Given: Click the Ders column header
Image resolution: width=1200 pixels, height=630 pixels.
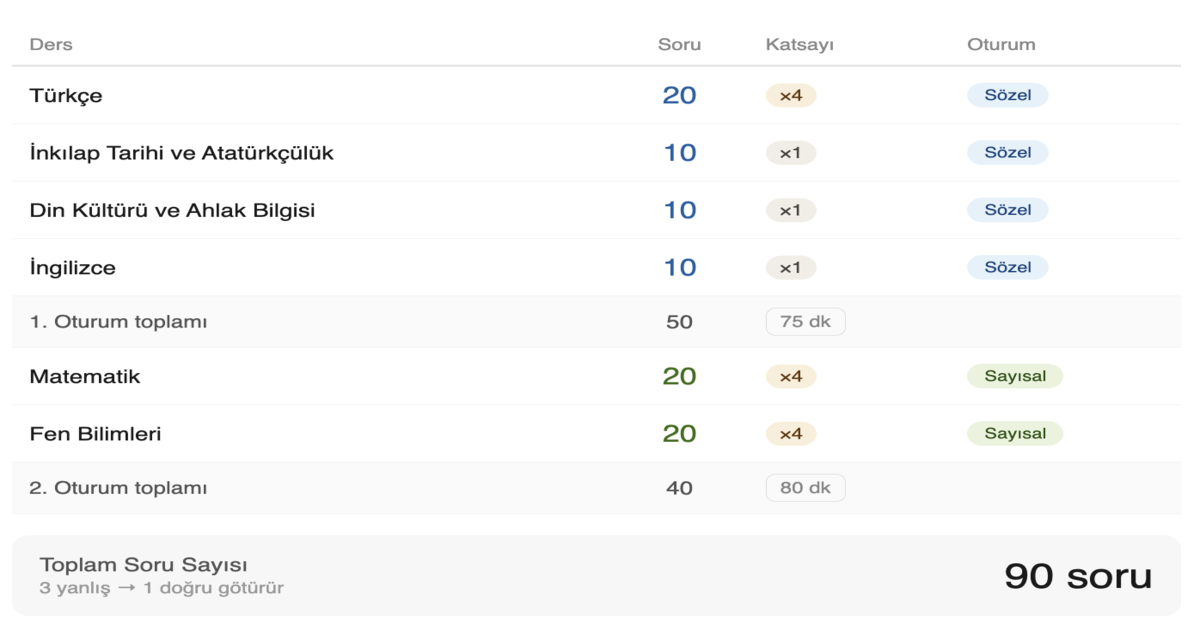Looking at the screenshot, I should pos(51,45).
